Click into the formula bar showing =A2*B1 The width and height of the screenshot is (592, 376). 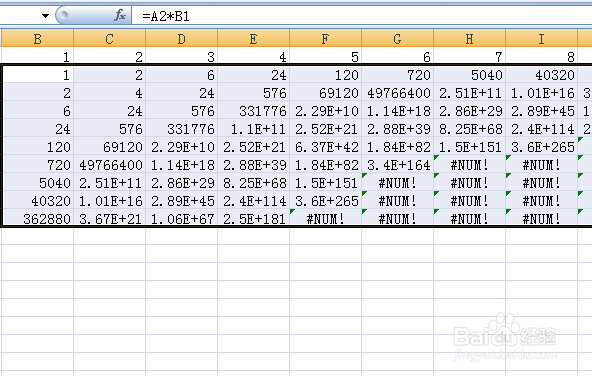pyautogui.click(x=362, y=16)
